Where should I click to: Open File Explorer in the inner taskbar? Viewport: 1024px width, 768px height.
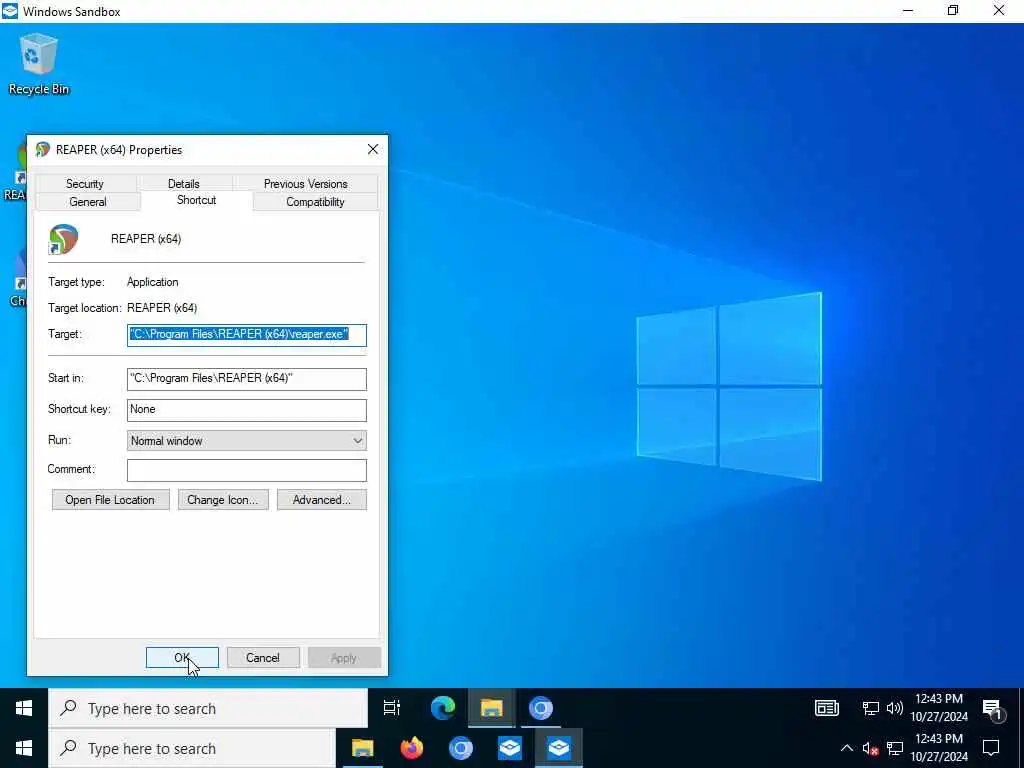click(491, 708)
